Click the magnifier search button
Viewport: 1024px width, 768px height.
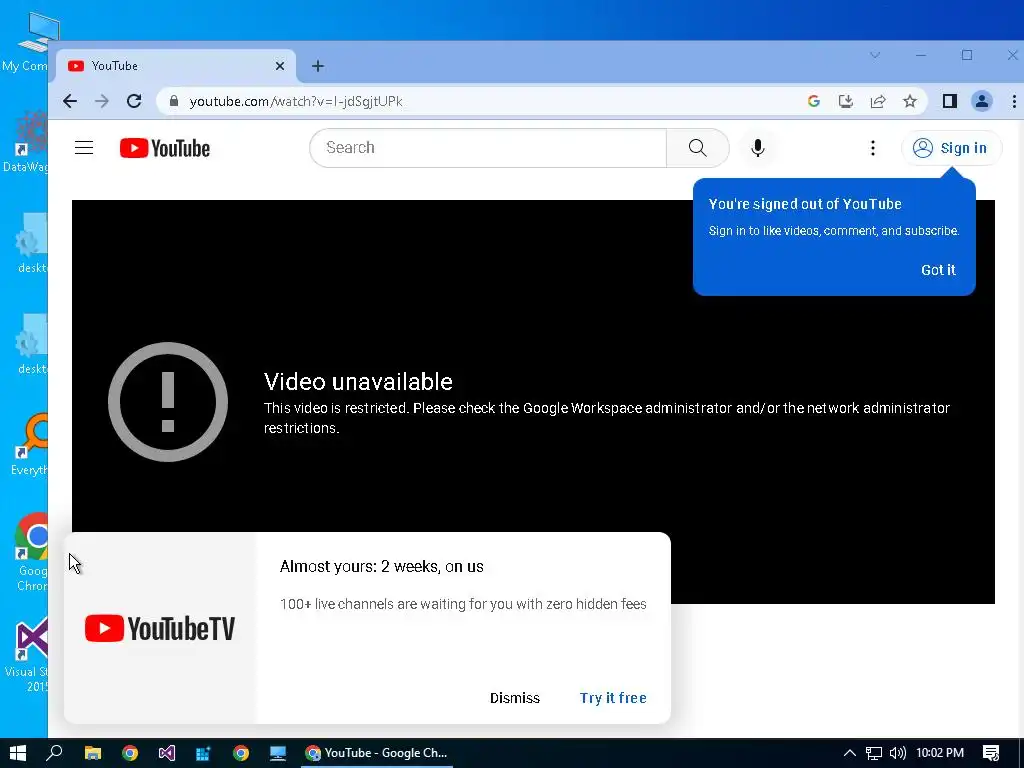coord(697,148)
